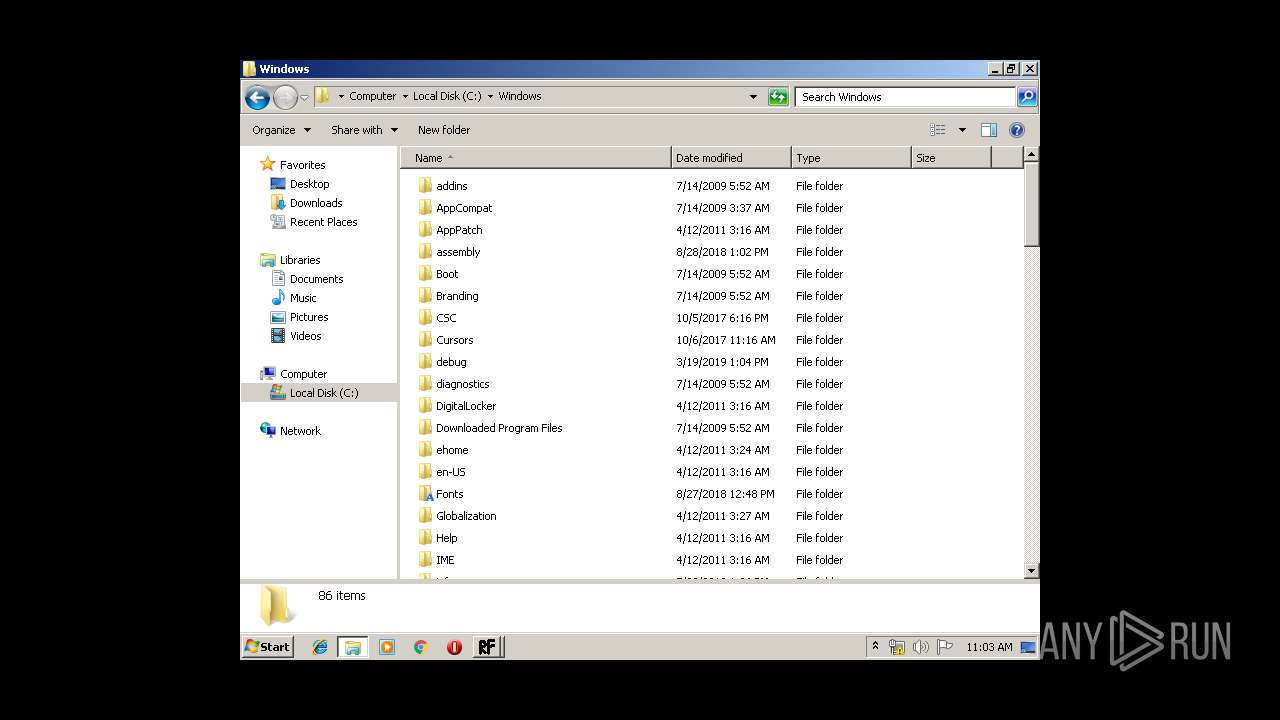This screenshot has height=720, width=1280.
Task: Click the Help folder name
Action: click(447, 538)
